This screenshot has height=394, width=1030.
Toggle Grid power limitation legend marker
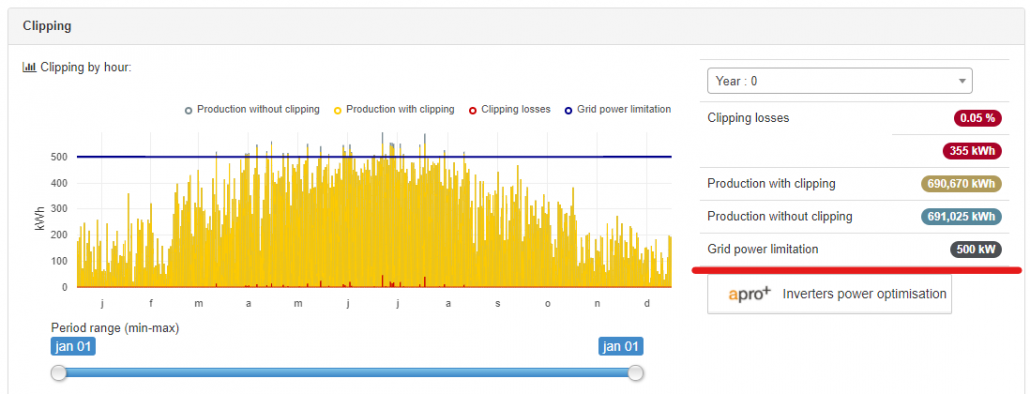point(569,110)
